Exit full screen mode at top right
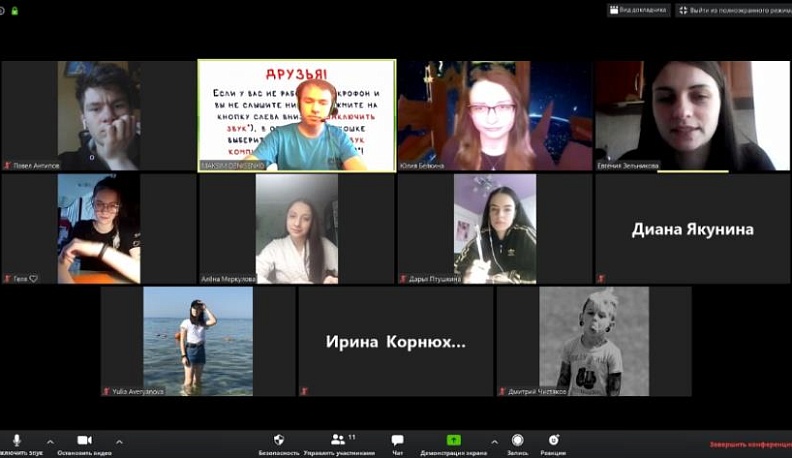 coord(732,10)
